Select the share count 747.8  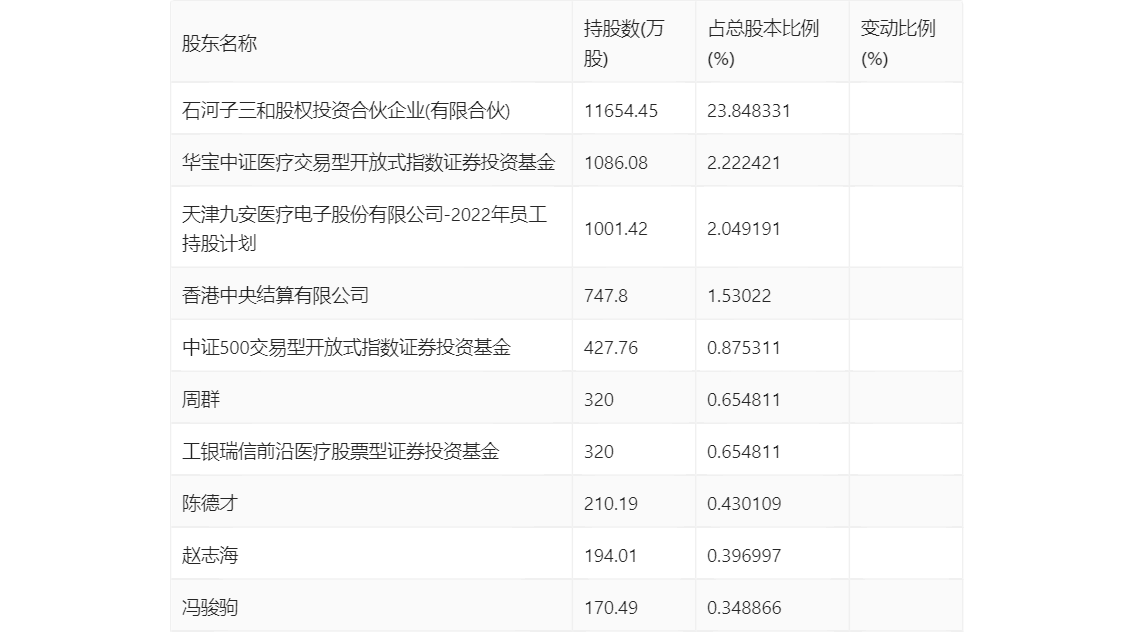point(605,296)
